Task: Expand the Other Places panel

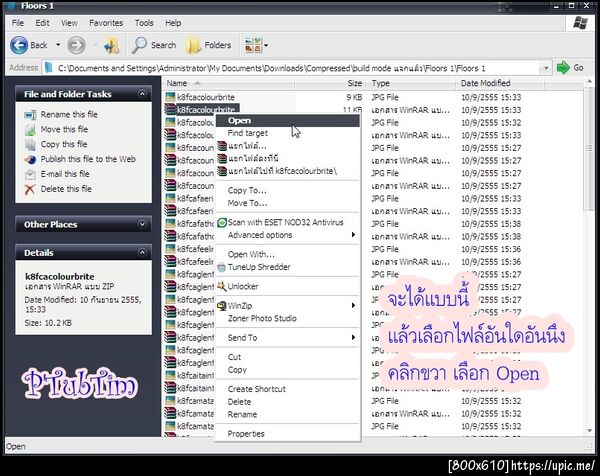Action: 142,224
